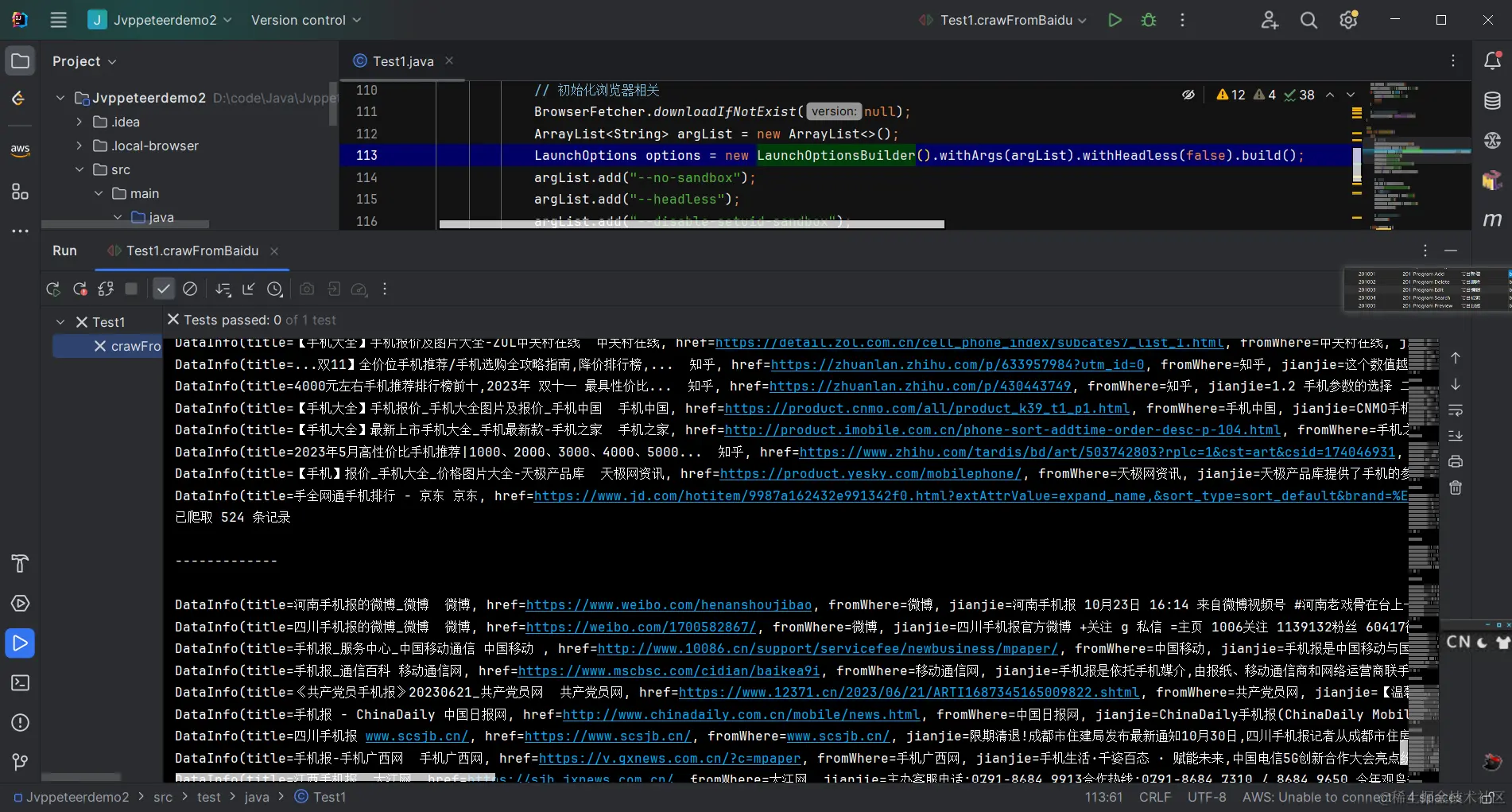Open the Structure tool window
The height and width of the screenshot is (812, 1512).
pos(20,191)
